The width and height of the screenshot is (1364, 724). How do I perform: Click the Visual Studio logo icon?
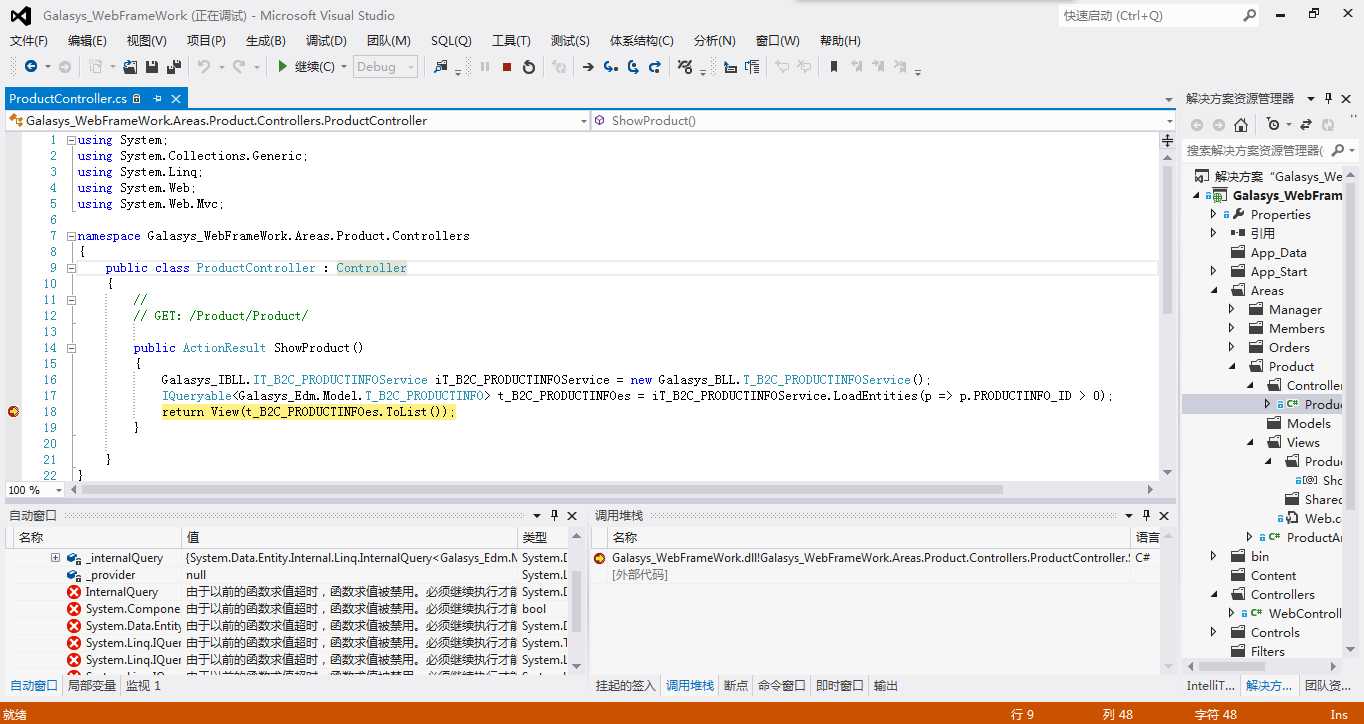point(20,15)
